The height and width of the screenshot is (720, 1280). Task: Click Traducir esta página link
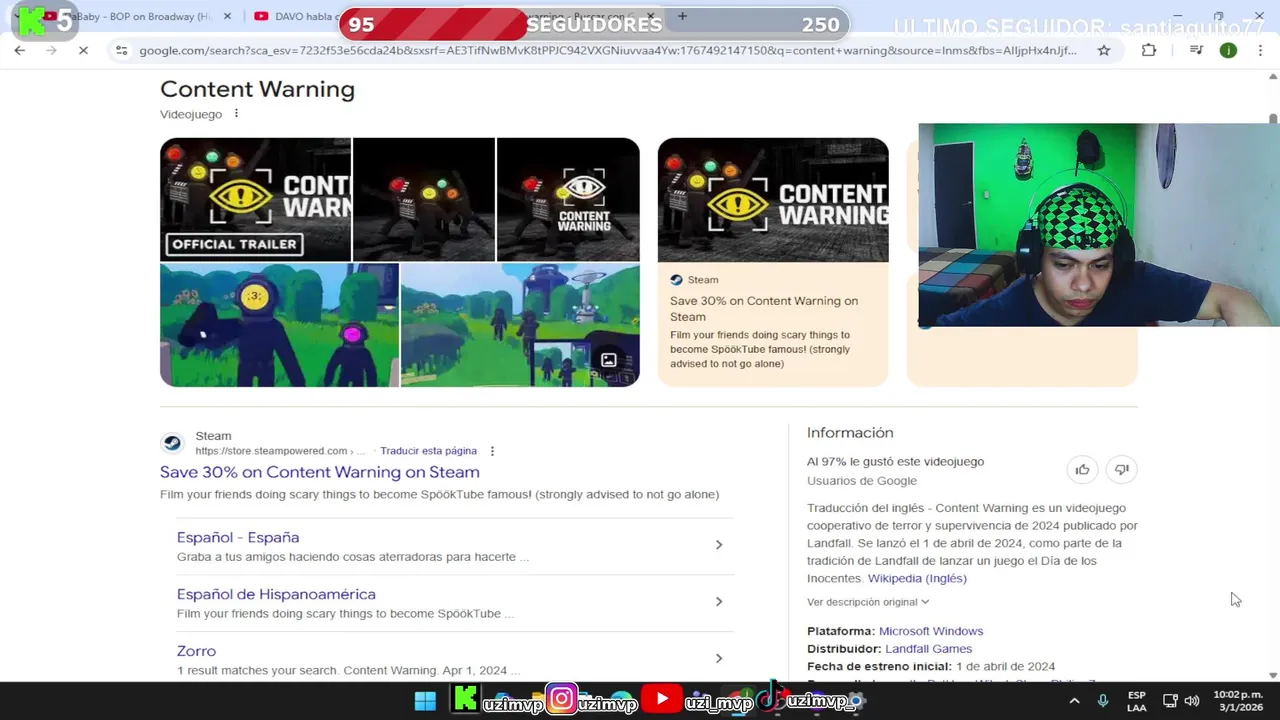click(428, 451)
